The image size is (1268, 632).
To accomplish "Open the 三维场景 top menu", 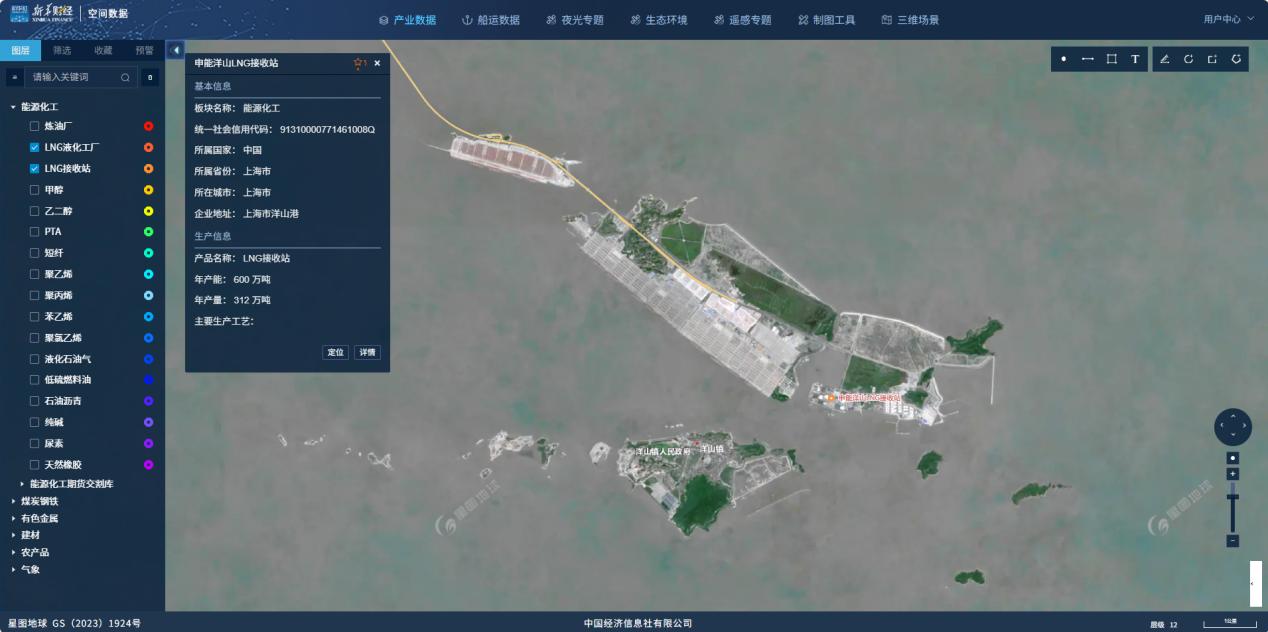I will 911,20.
